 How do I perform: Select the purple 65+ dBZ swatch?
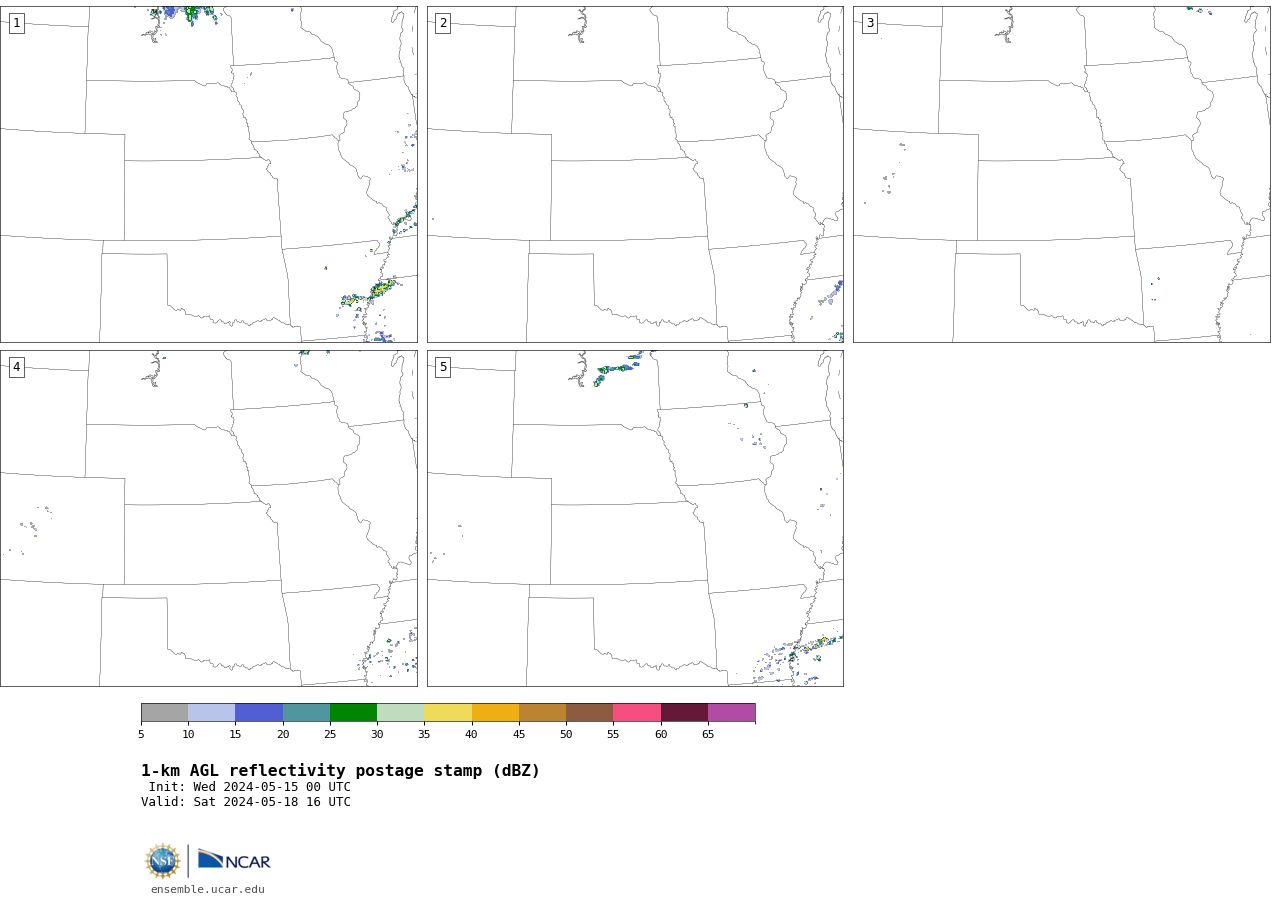(732, 713)
